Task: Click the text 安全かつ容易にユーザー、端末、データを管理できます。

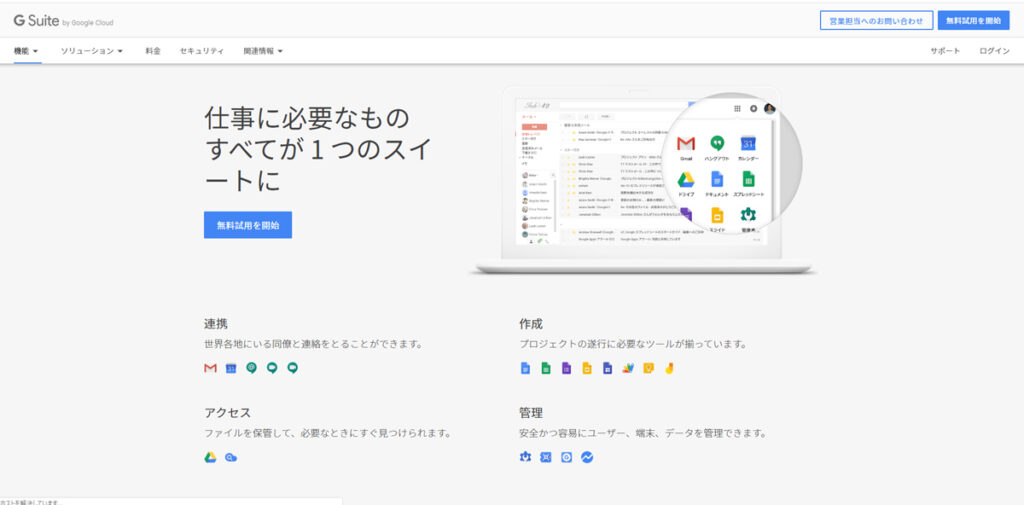Action: pos(643,433)
